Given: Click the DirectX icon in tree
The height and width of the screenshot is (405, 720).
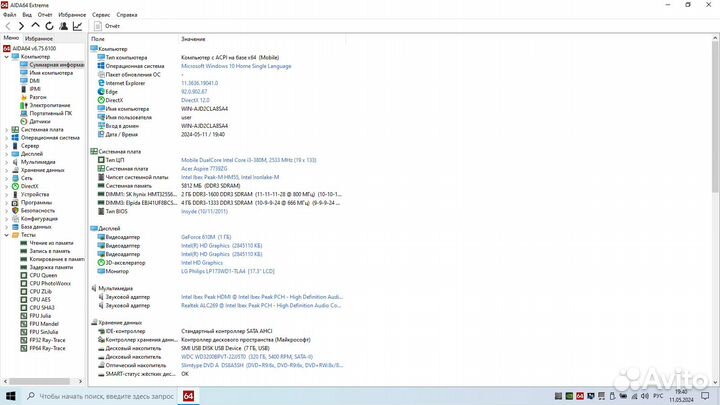Looking at the screenshot, I should [15, 186].
